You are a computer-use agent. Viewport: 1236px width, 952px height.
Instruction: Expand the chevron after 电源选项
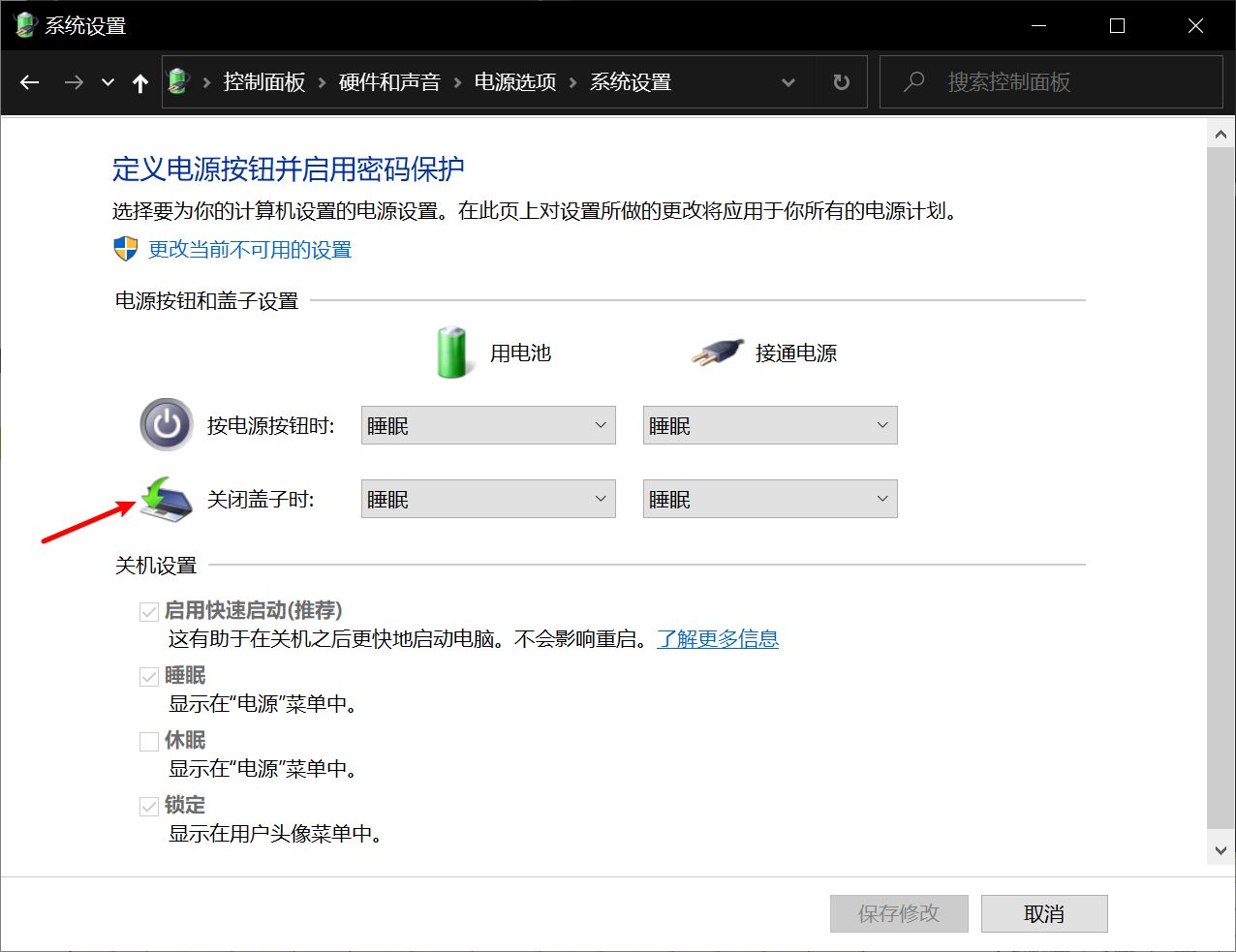coord(572,83)
